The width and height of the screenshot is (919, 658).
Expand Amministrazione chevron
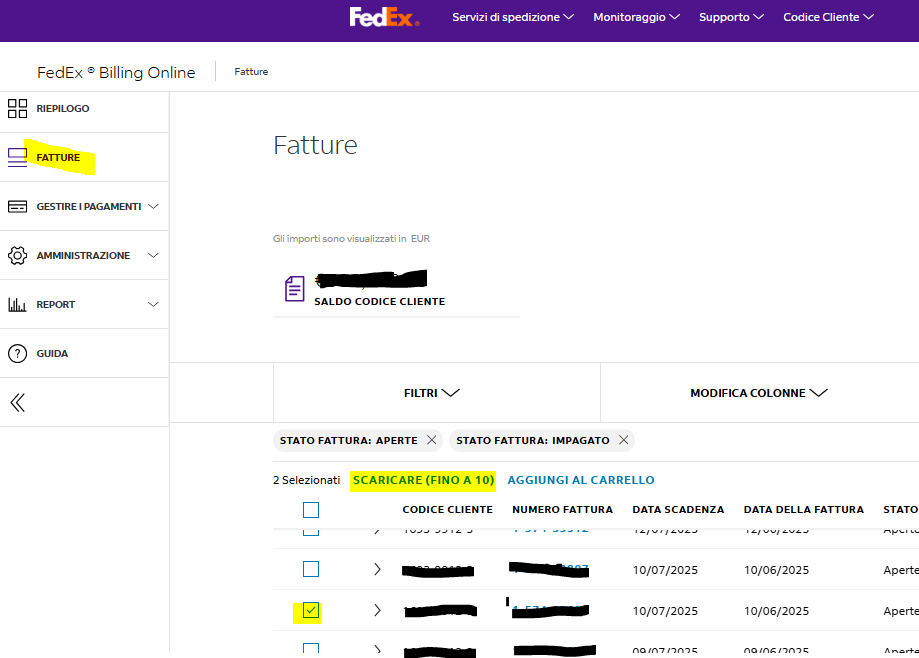tap(154, 255)
